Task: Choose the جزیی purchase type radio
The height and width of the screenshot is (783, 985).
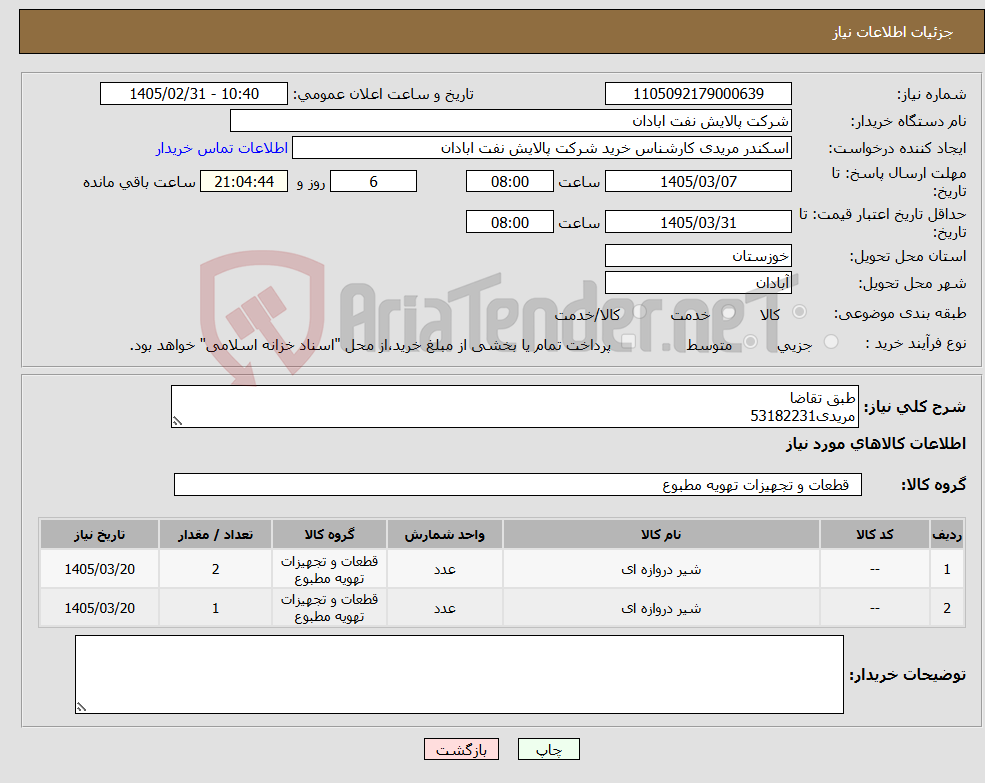Action: [x=831, y=342]
